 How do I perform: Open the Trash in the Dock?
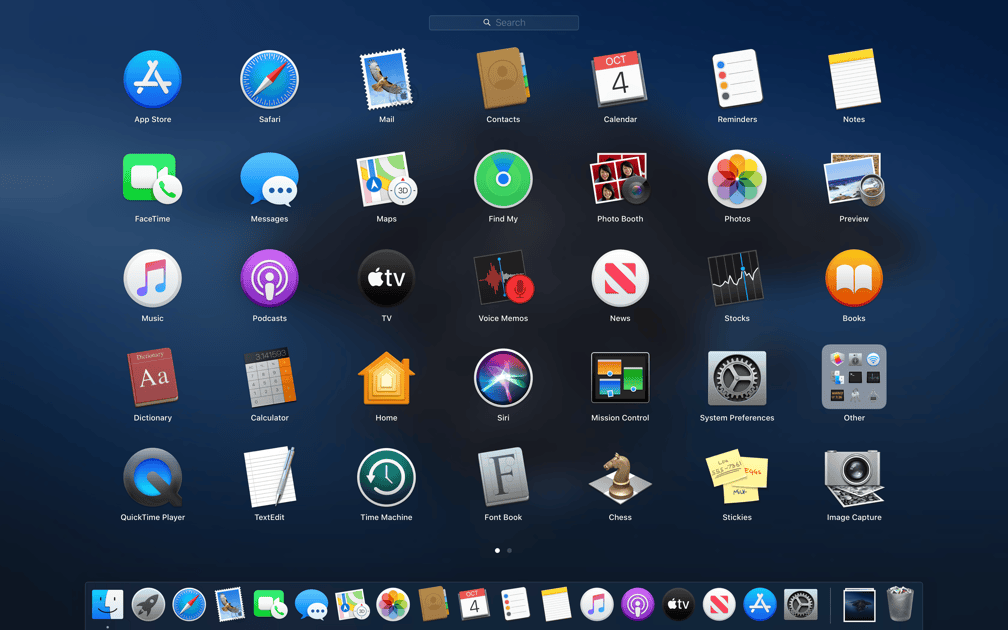tap(900, 604)
